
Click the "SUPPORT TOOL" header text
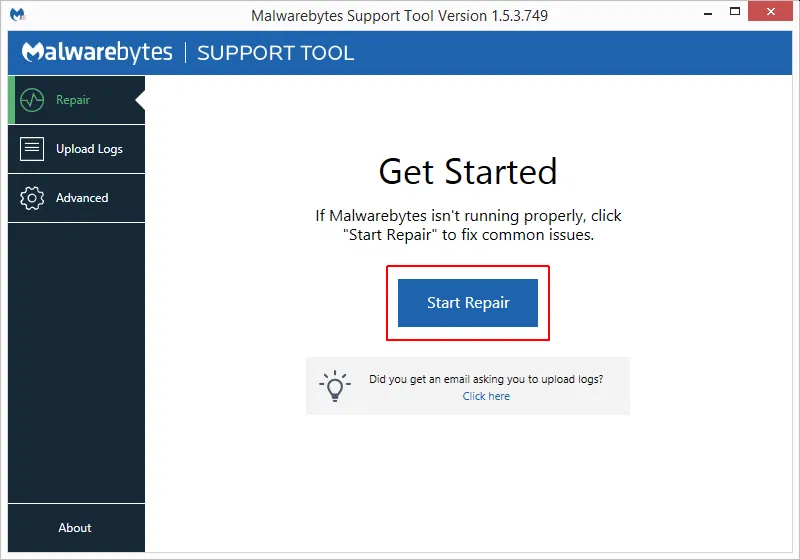(276, 53)
